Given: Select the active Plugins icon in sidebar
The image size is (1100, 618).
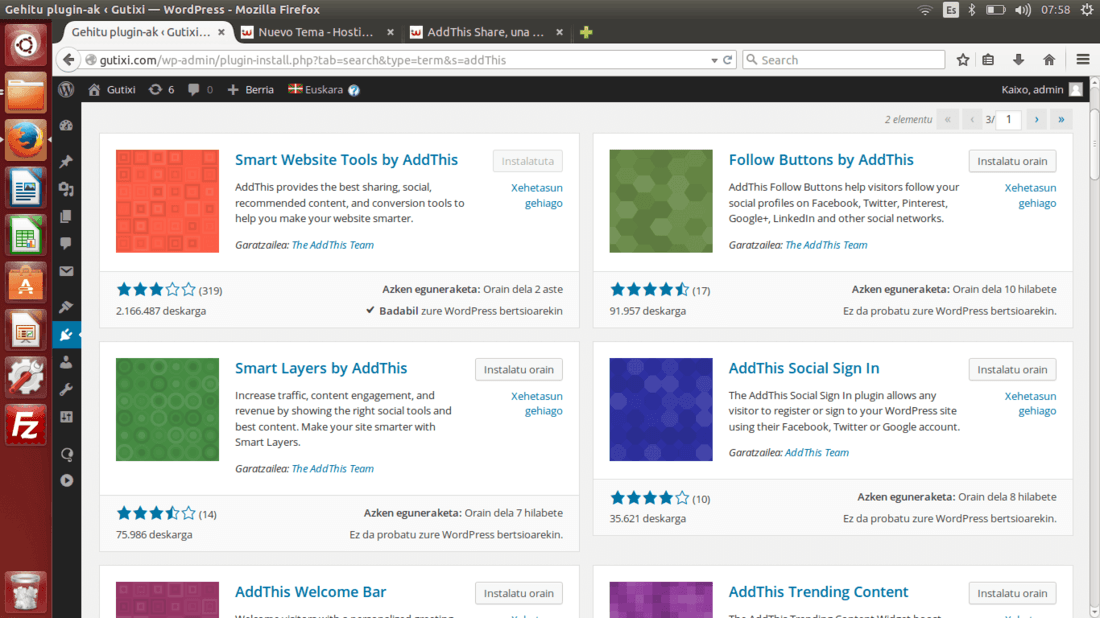Looking at the screenshot, I should pyautogui.click(x=66, y=335).
